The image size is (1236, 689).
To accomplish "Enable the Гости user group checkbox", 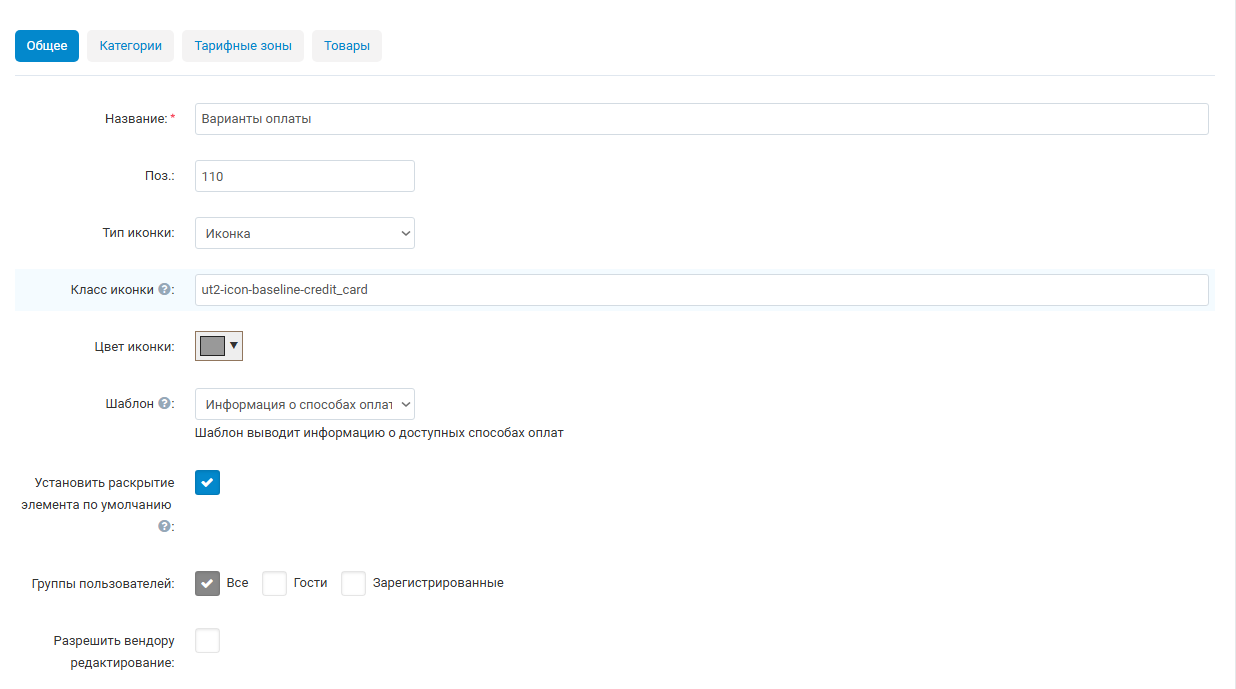I will click(274, 583).
